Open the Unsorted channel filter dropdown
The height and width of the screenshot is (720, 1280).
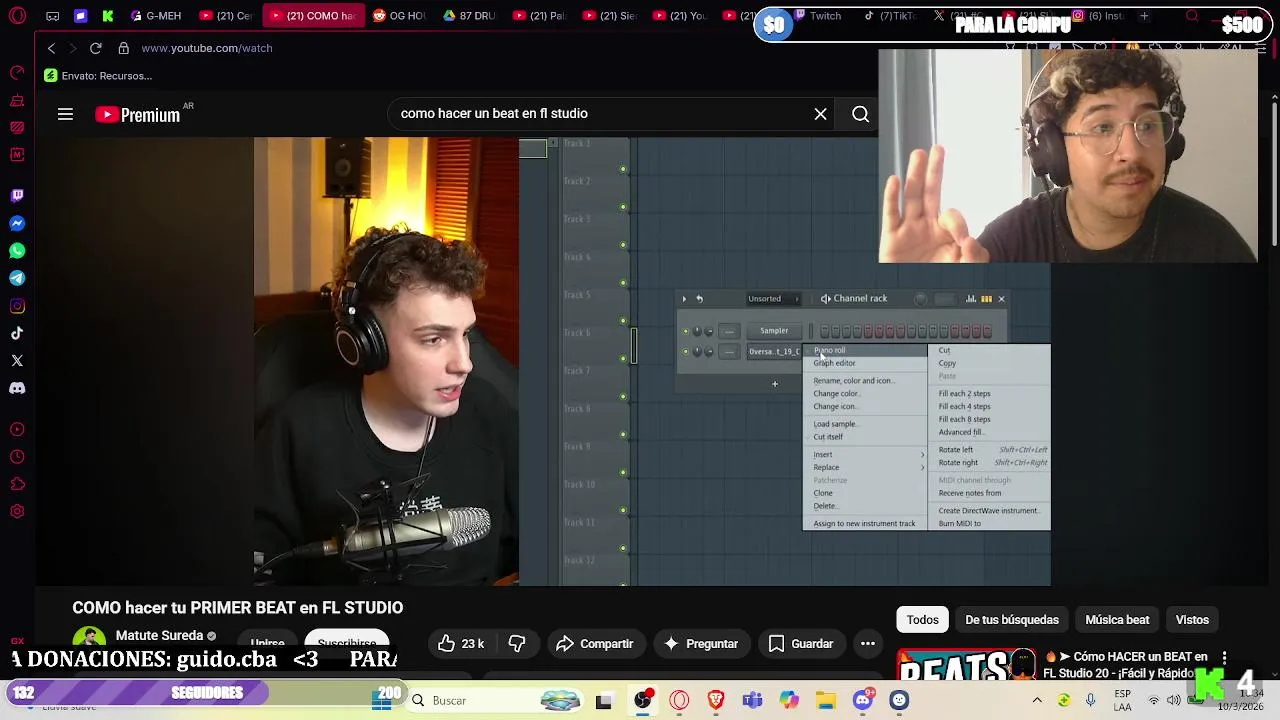pyautogui.click(x=774, y=299)
